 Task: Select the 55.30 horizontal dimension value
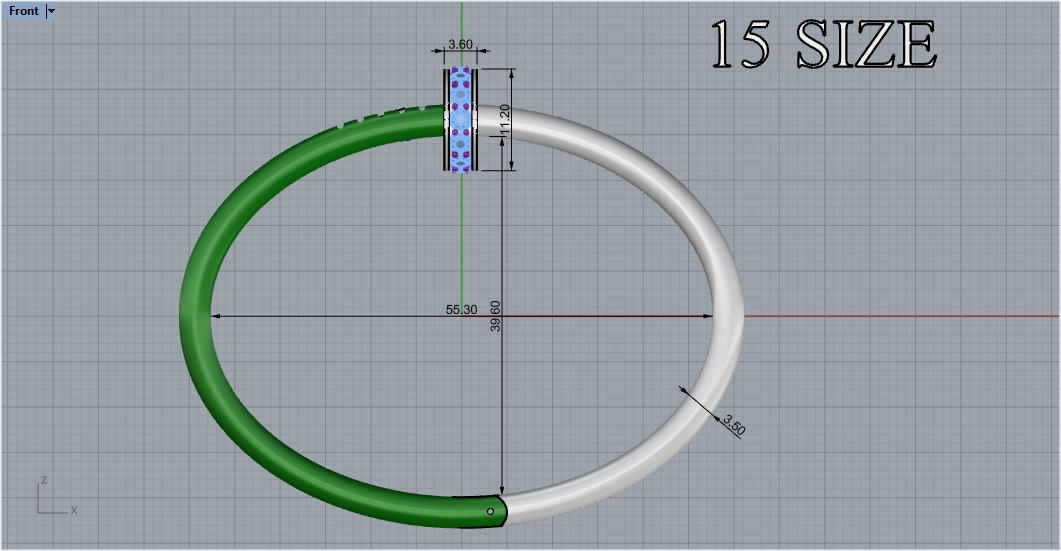[x=461, y=309]
